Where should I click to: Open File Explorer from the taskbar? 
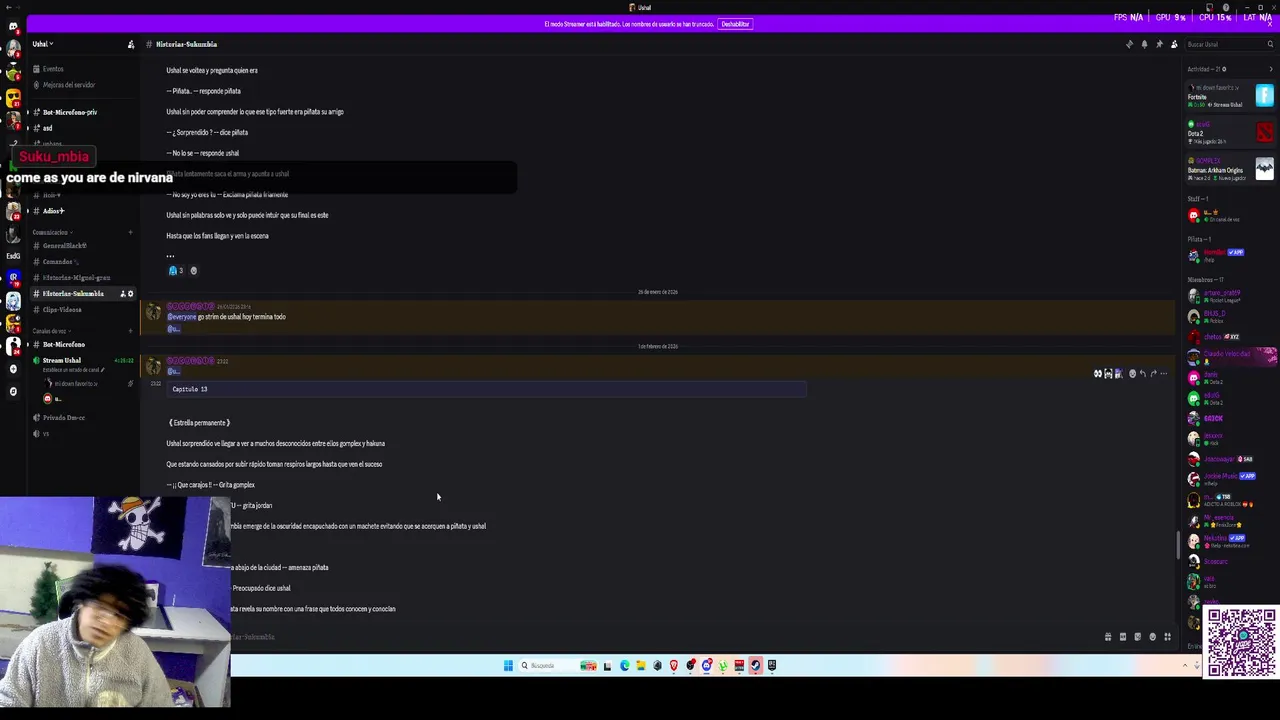pos(641,666)
